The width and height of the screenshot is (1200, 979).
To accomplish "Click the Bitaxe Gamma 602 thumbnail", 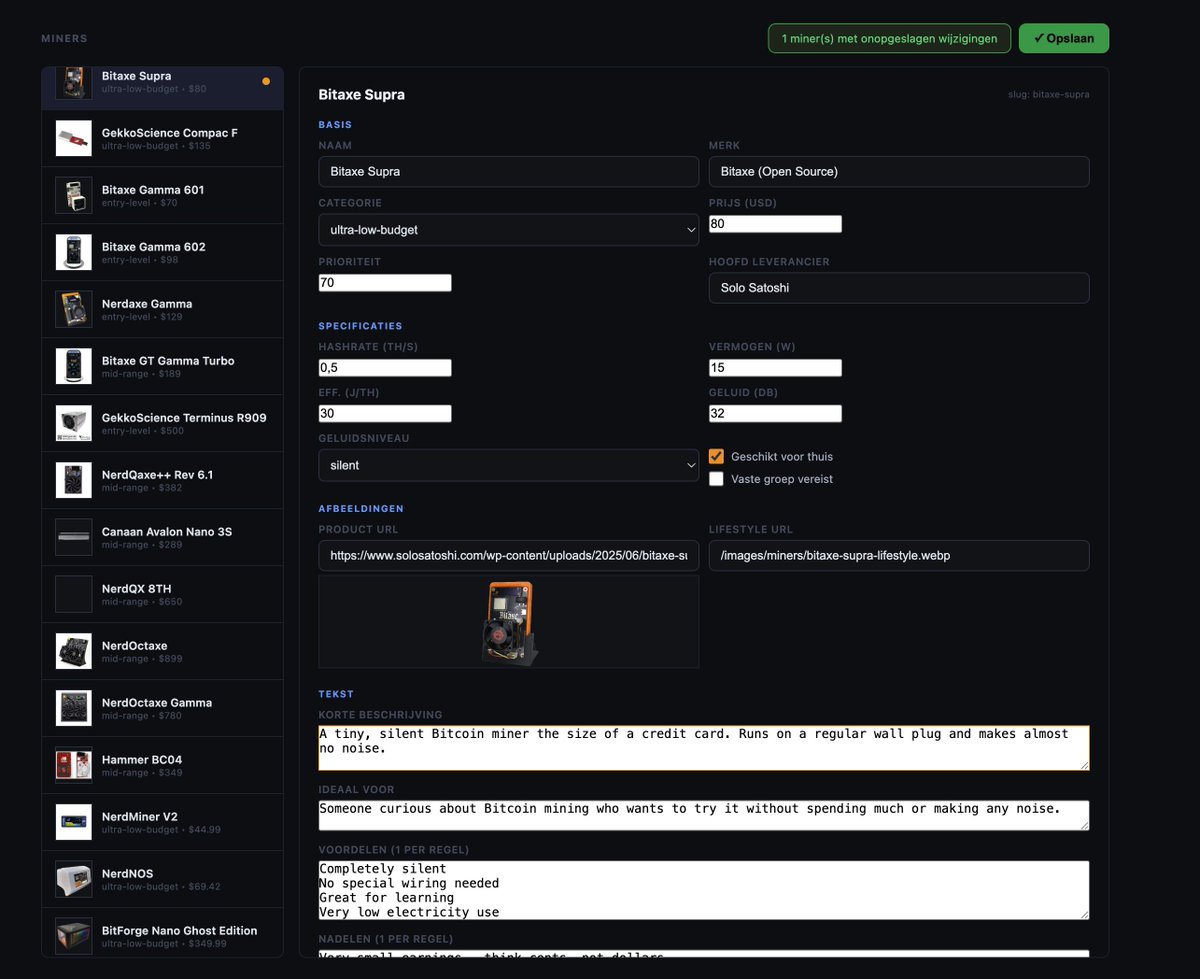I will pos(74,252).
